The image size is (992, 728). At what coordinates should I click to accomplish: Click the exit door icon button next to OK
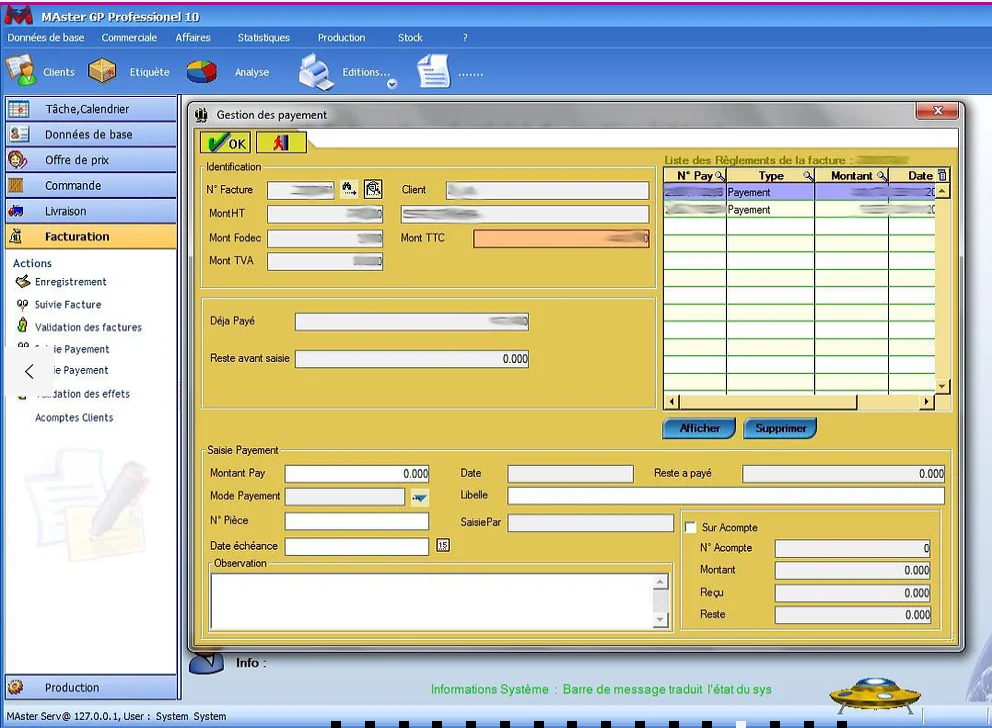click(281, 143)
